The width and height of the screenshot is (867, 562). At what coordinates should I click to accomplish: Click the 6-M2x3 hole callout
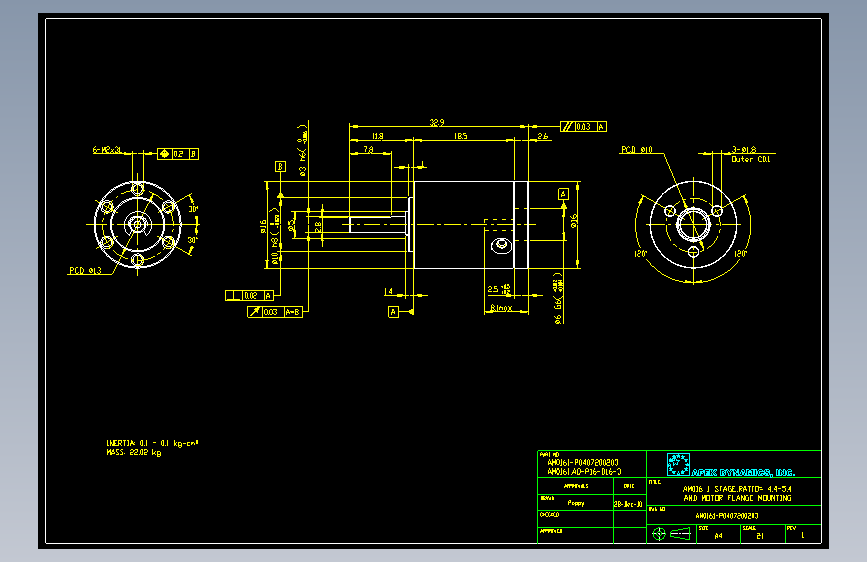pos(106,150)
